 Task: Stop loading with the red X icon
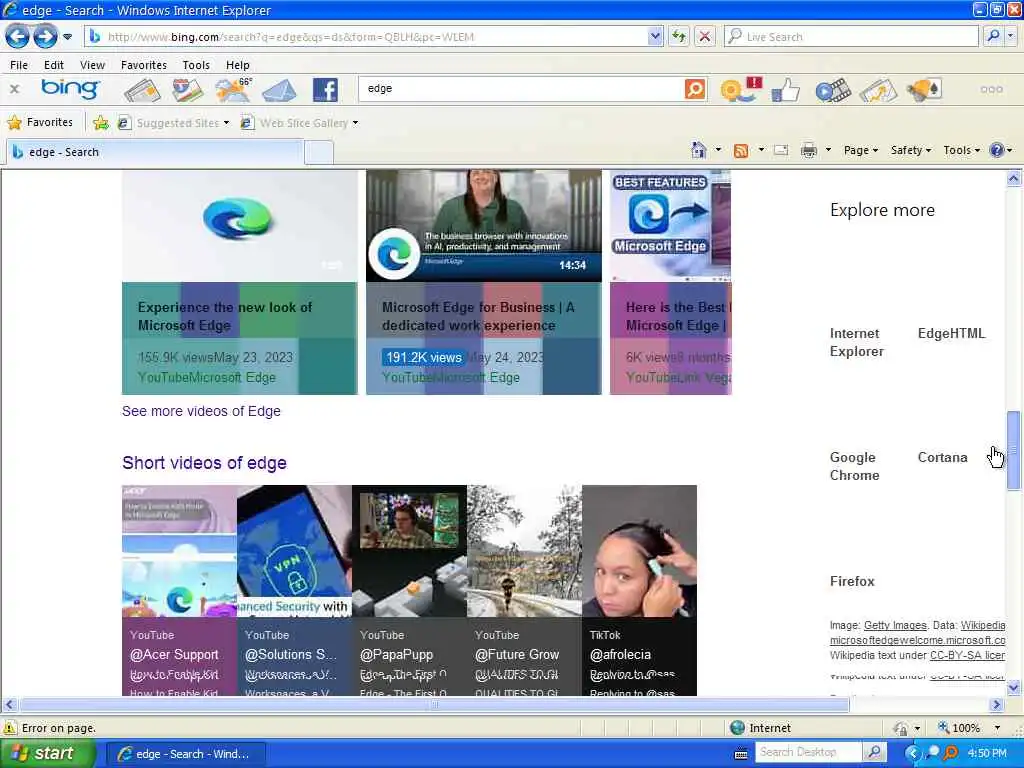pyautogui.click(x=705, y=37)
